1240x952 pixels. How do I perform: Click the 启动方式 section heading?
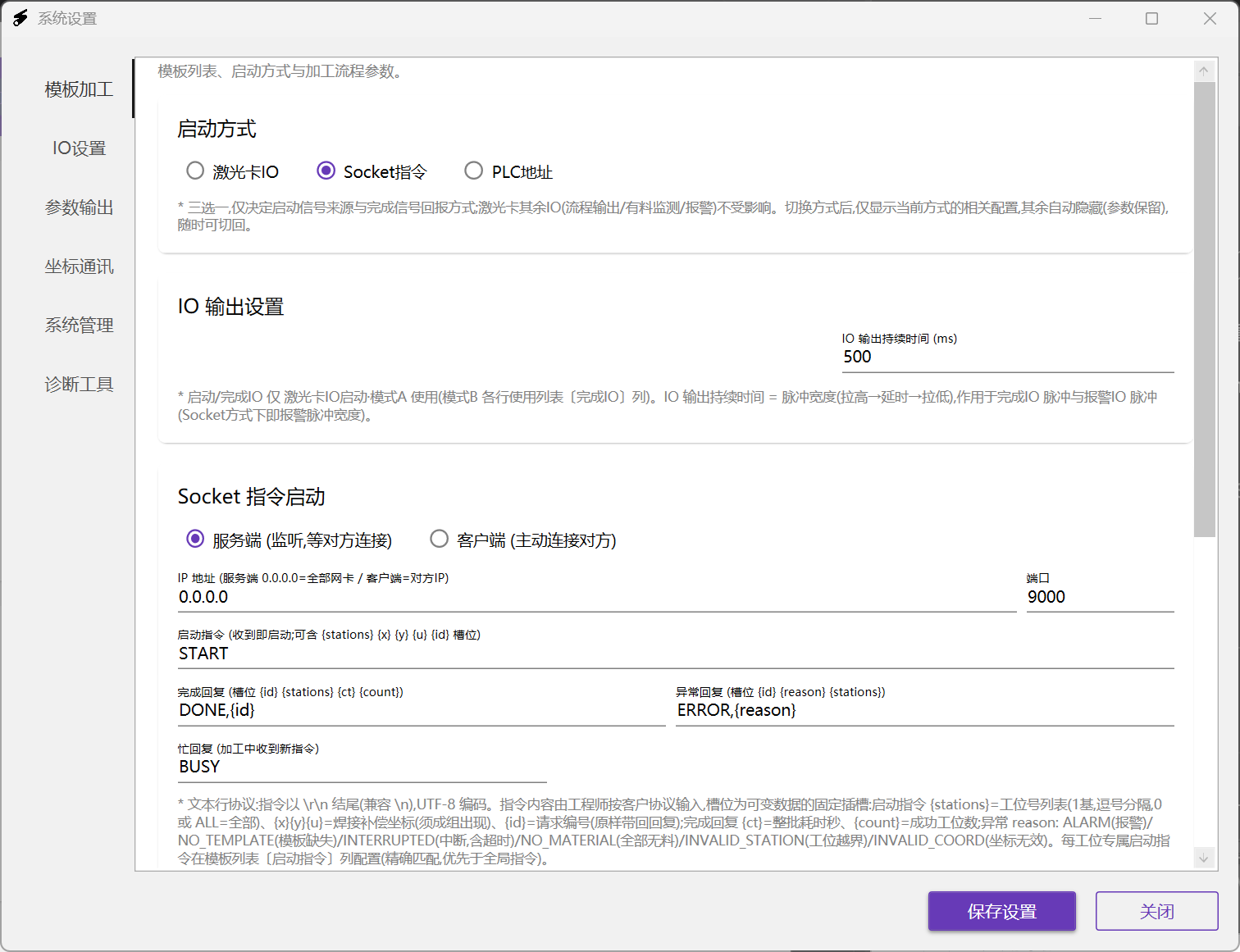(217, 129)
